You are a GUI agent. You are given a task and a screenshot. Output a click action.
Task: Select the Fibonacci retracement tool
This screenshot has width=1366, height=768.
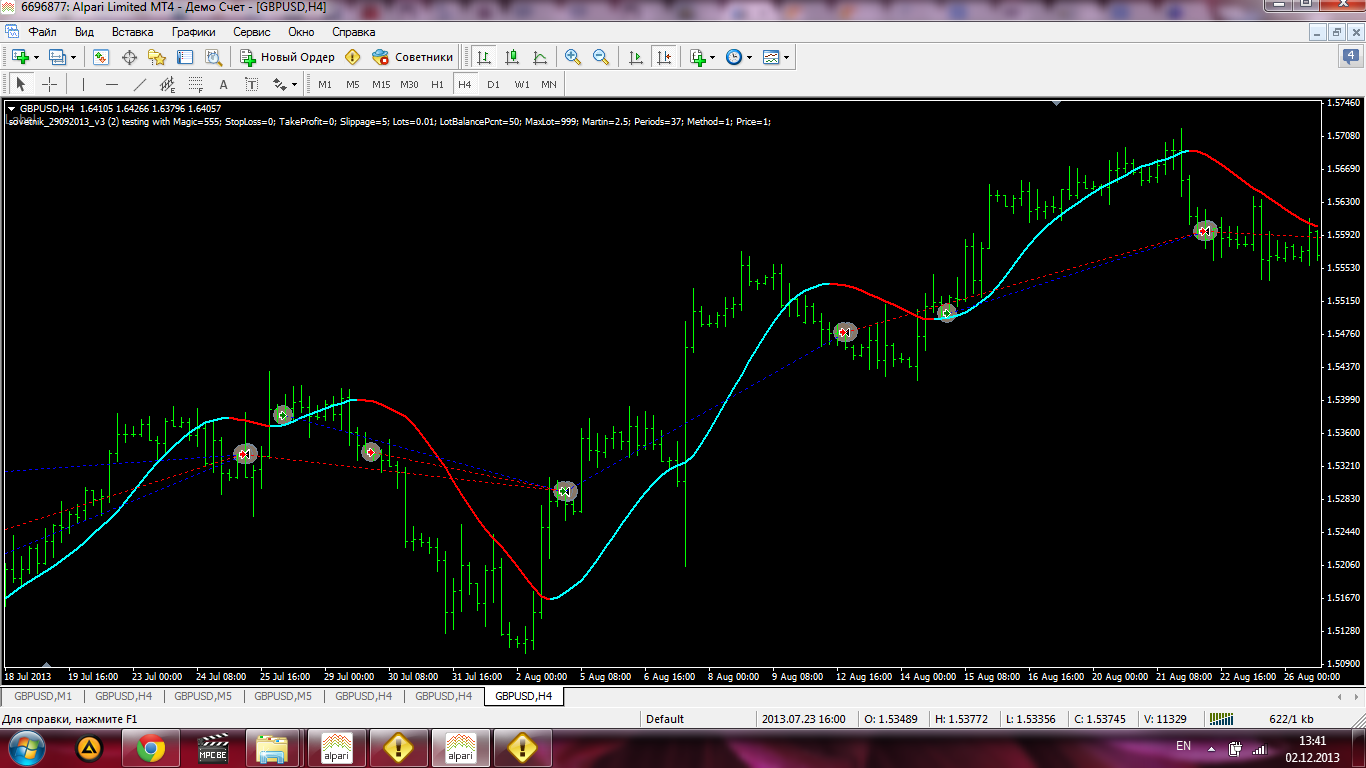click(195, 84)
